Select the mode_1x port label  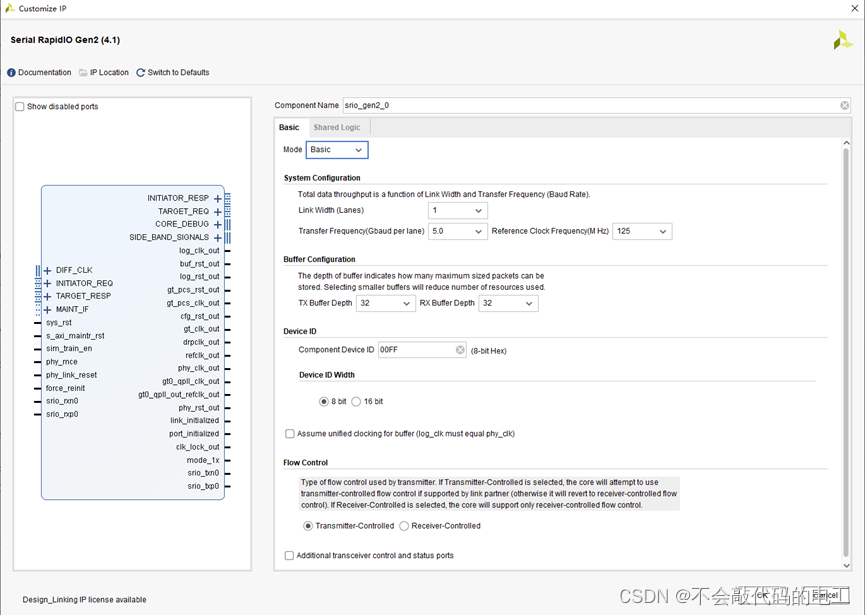click(203, 461)
